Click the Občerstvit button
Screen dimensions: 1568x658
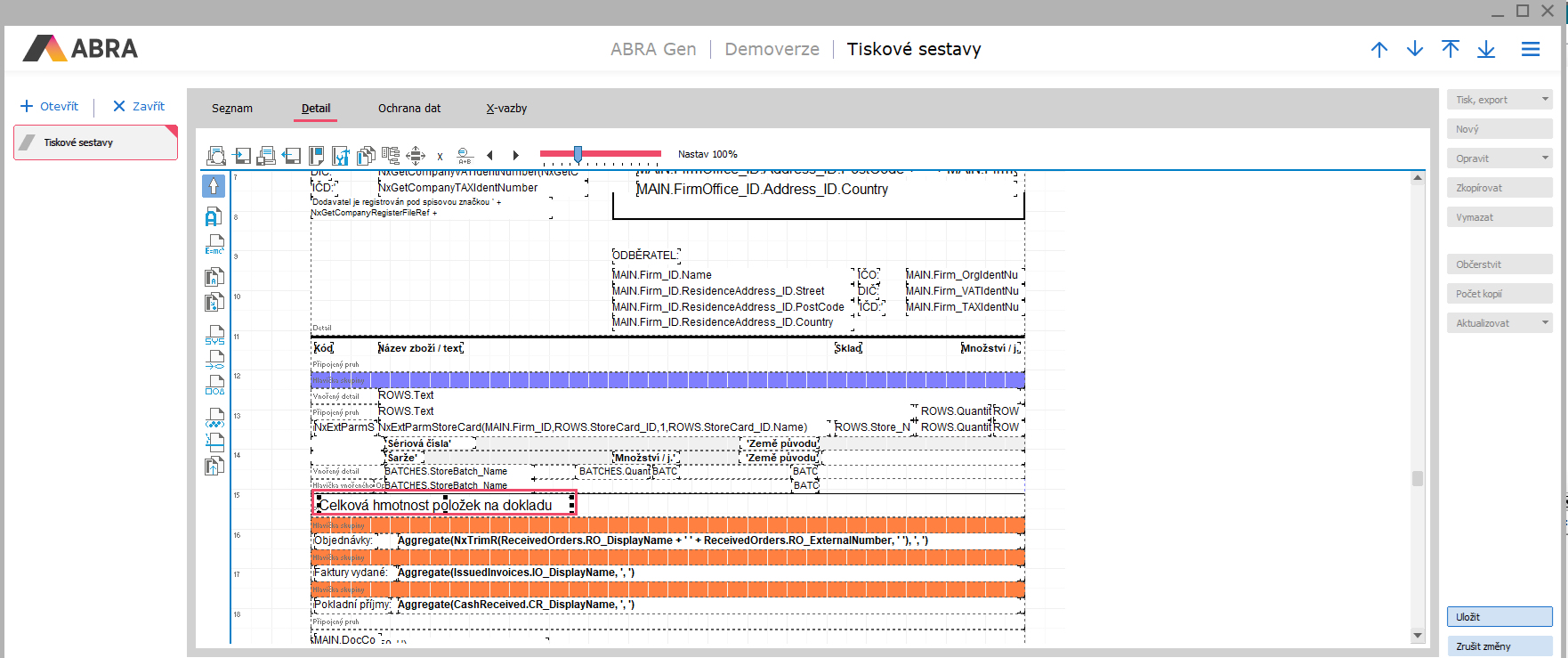(x=1499, y=264)
